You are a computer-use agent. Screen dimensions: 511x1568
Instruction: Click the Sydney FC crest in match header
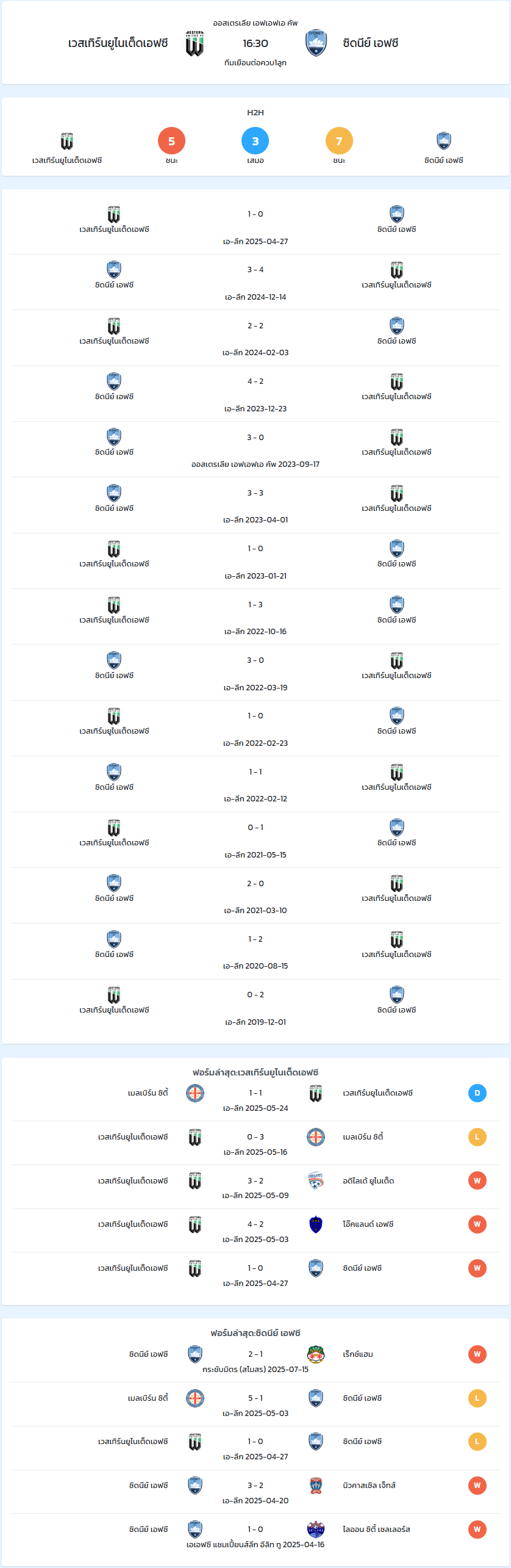click(x=316, y=43)
